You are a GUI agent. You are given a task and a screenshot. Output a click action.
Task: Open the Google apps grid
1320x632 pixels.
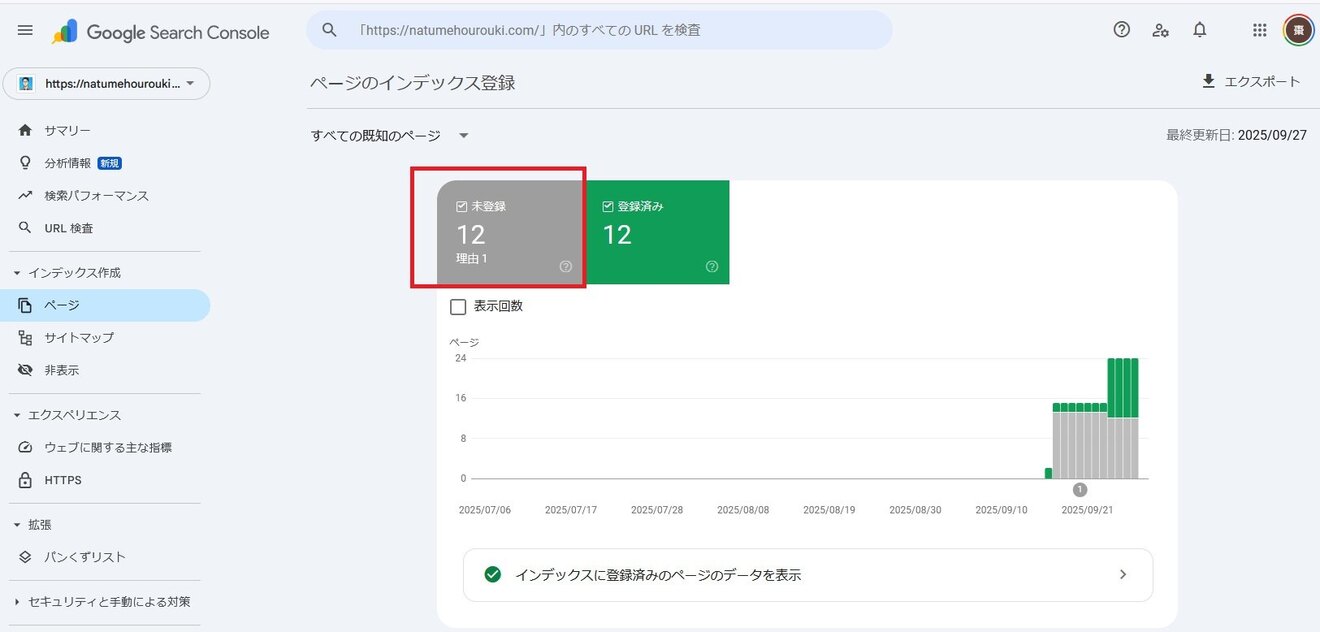pyautogui.click(x=1259, y=30)
